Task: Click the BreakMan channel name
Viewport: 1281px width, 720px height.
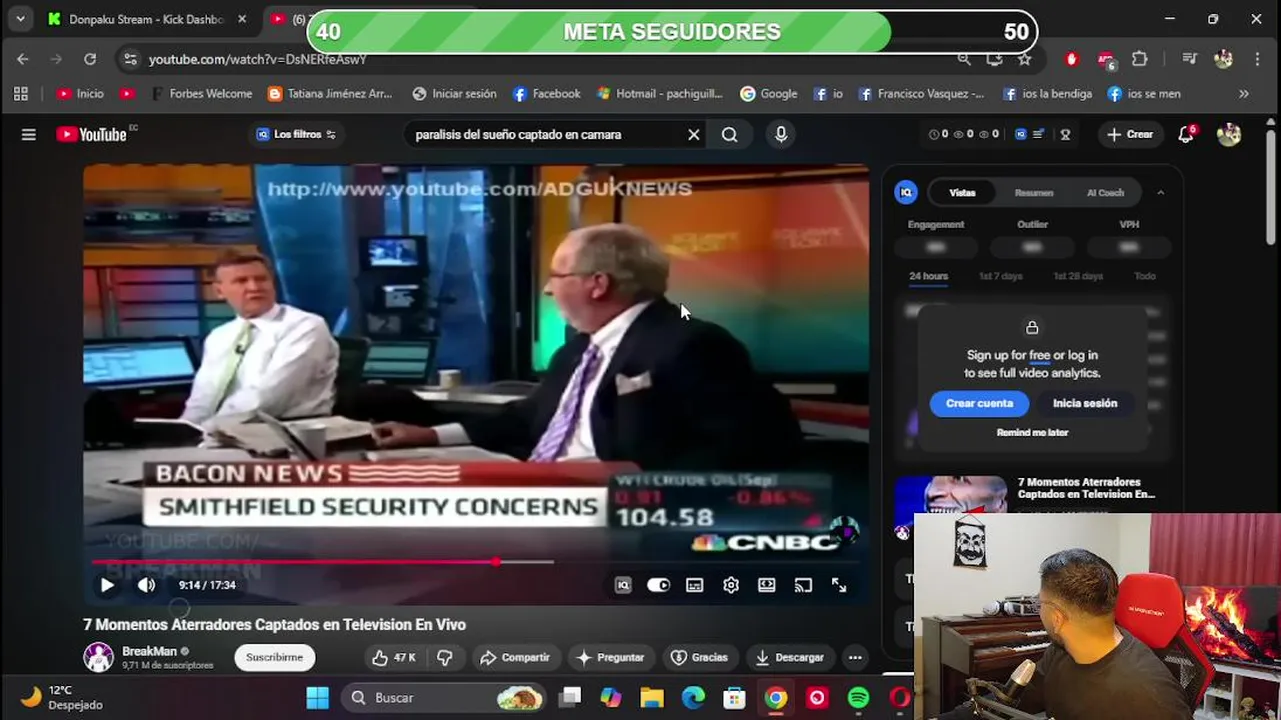Action: click(x=149, y=651)
